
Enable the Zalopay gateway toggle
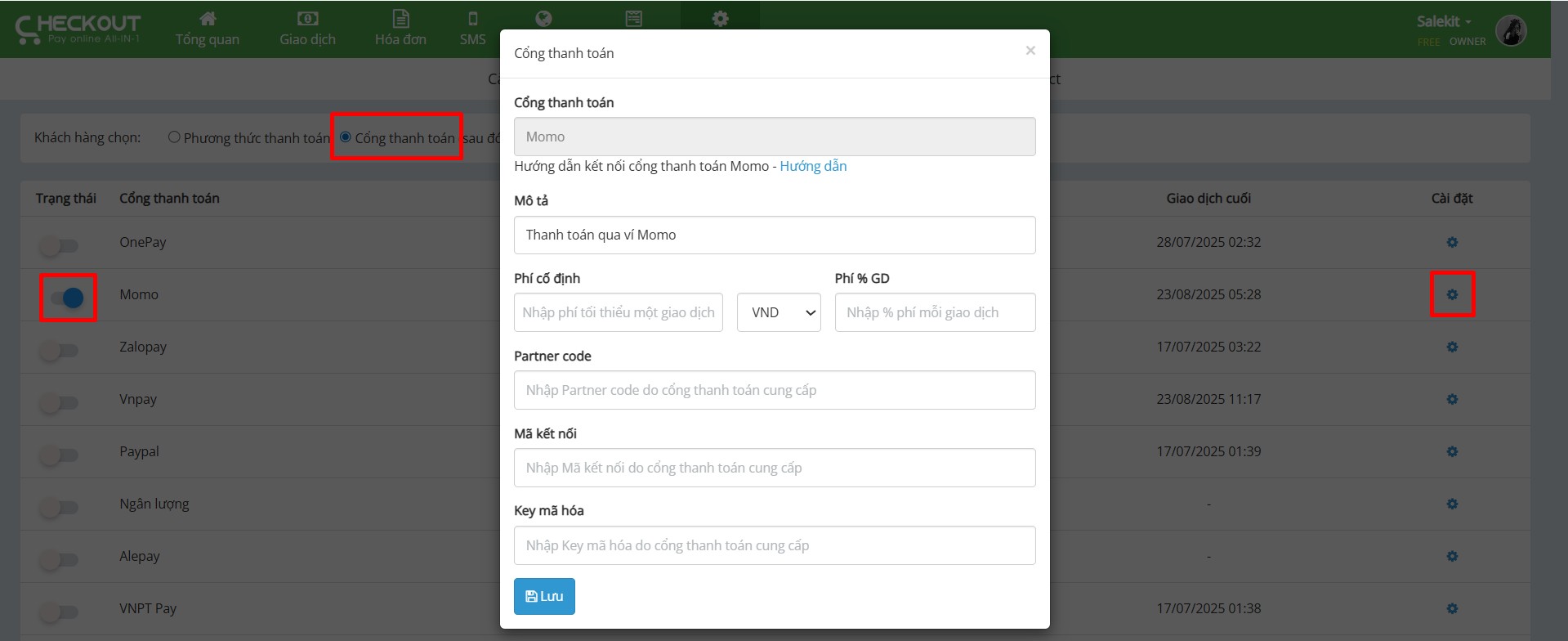point(60,350)
